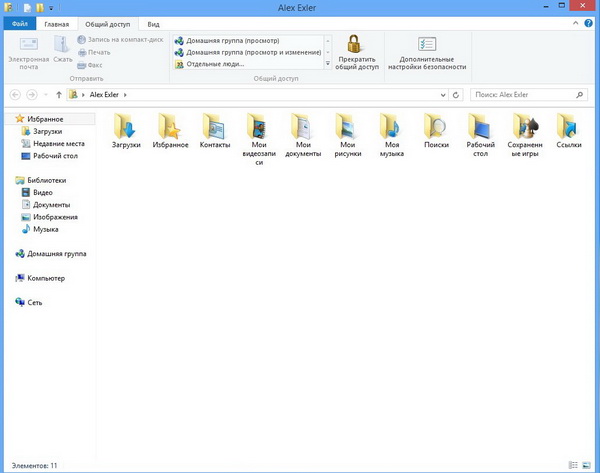Open the Загрузки folder icon
The image size is (600, 473).
click(x=126, y=126)
